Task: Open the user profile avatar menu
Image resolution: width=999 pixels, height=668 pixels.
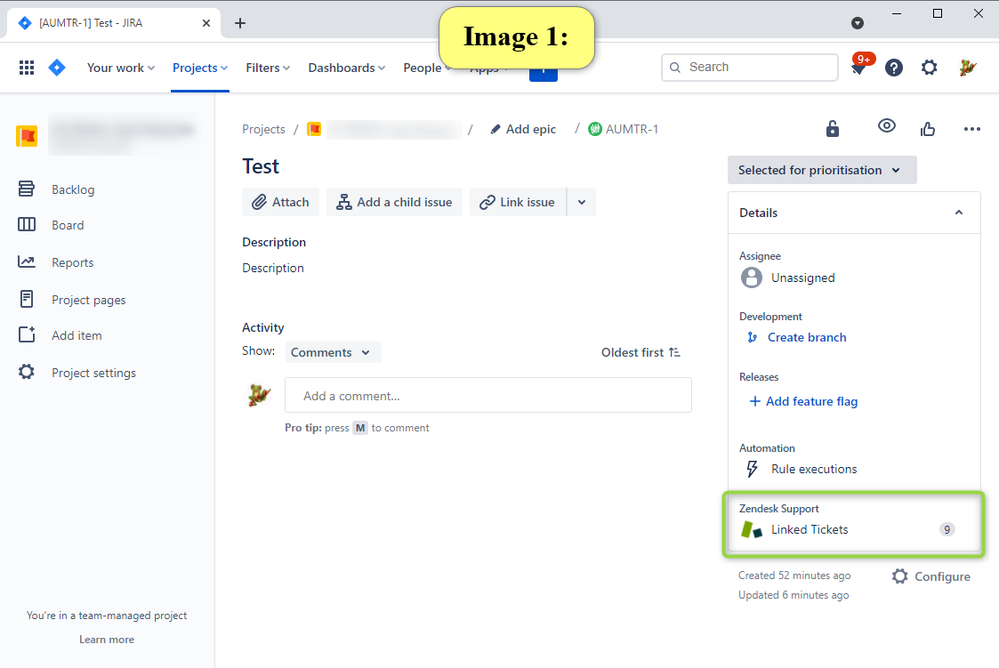Action: tap(967, 68)
